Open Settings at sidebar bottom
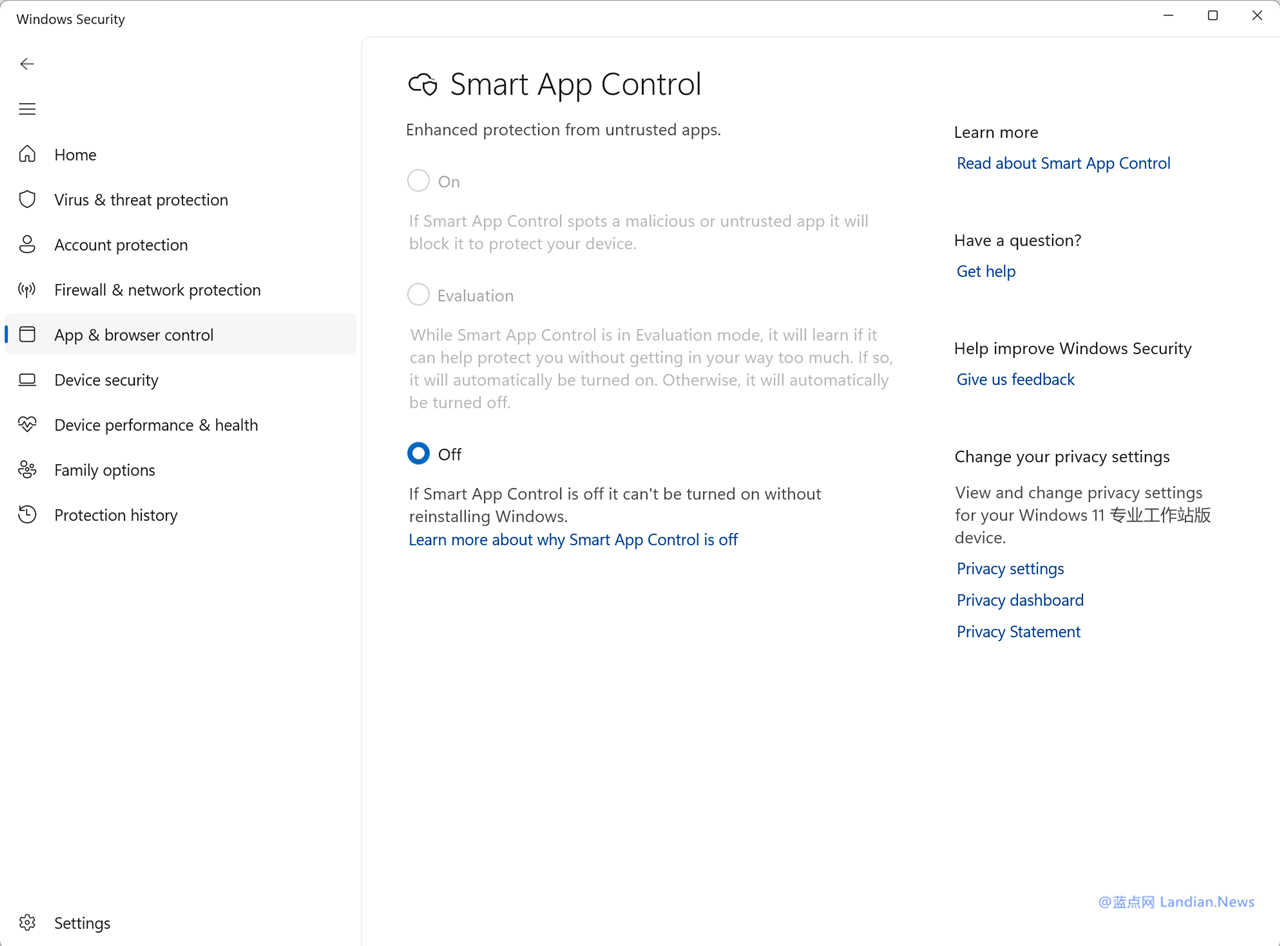1280x946 pixels. pyautogui.click(x=180, y=922)
